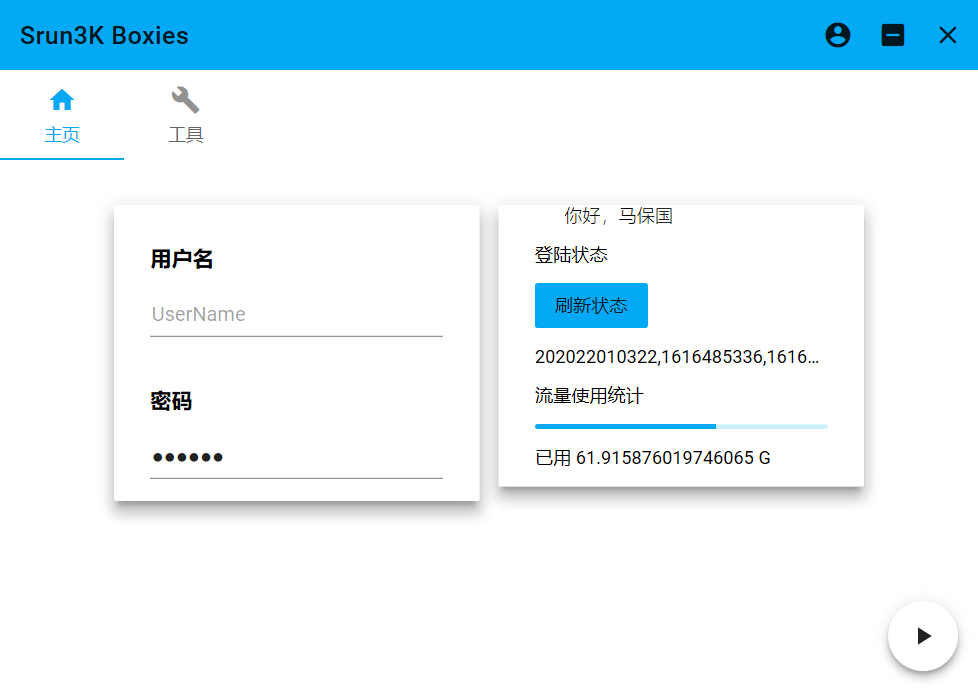Click the 已用 data usage text
The width and height of the screenshot is (978, 691).
click(650, 457)
